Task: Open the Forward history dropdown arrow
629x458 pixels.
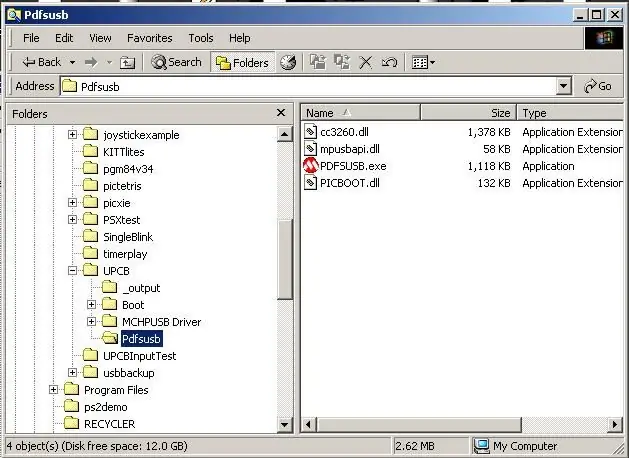Action: pos(109,63)
